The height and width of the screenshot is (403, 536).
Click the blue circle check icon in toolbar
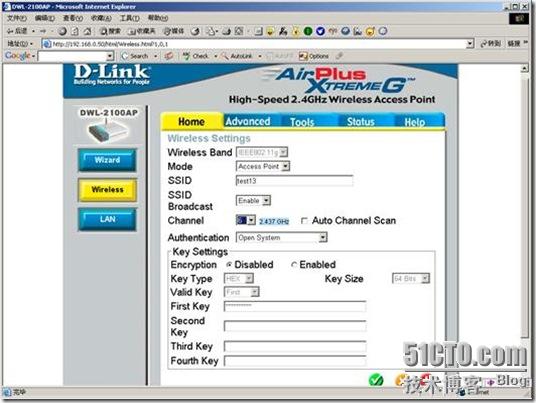coord(320,31)
